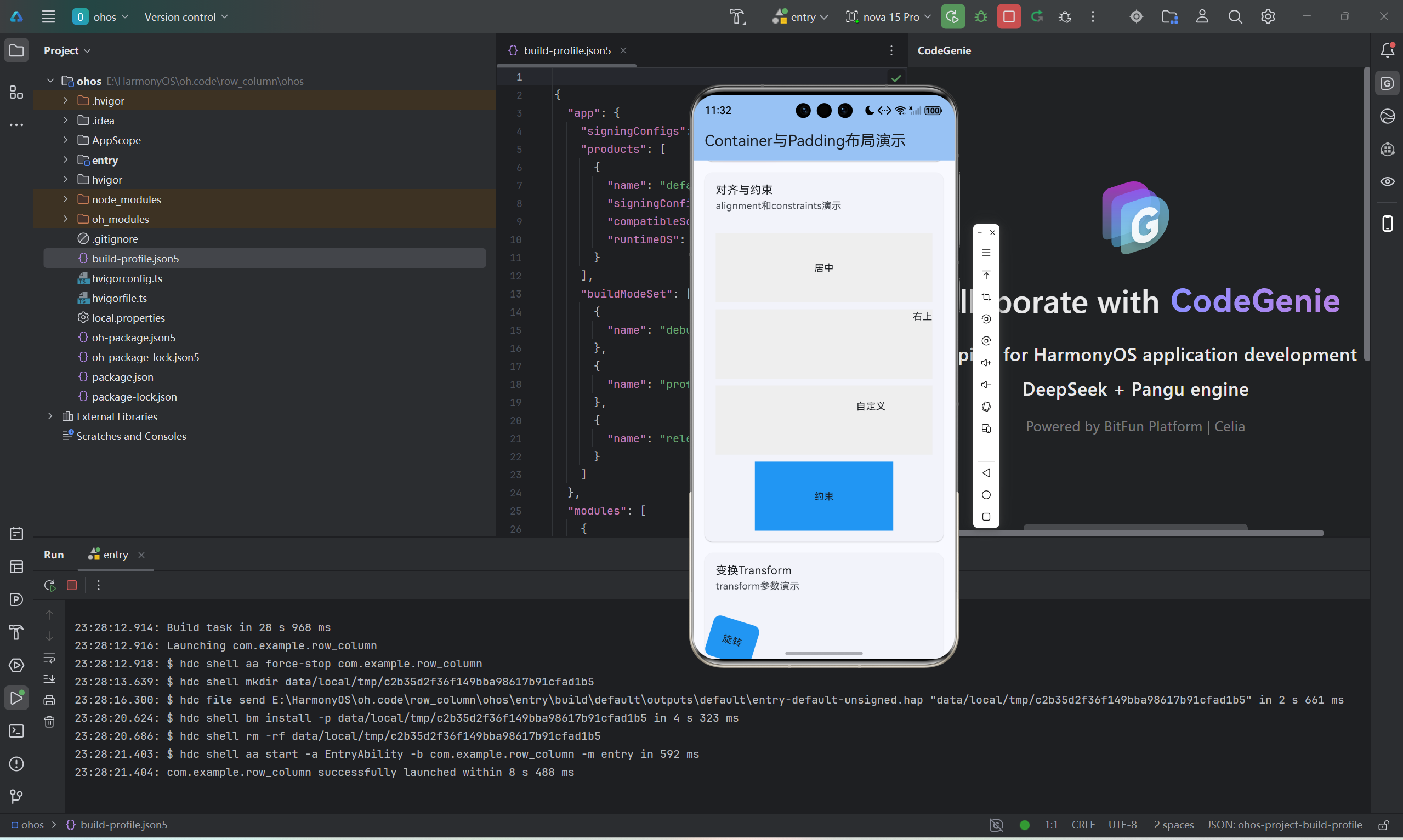This screenshot has width=1403, height=840.
Task: Open the CodeGenie sidebar icon
Action: [x=1387, y=84]
